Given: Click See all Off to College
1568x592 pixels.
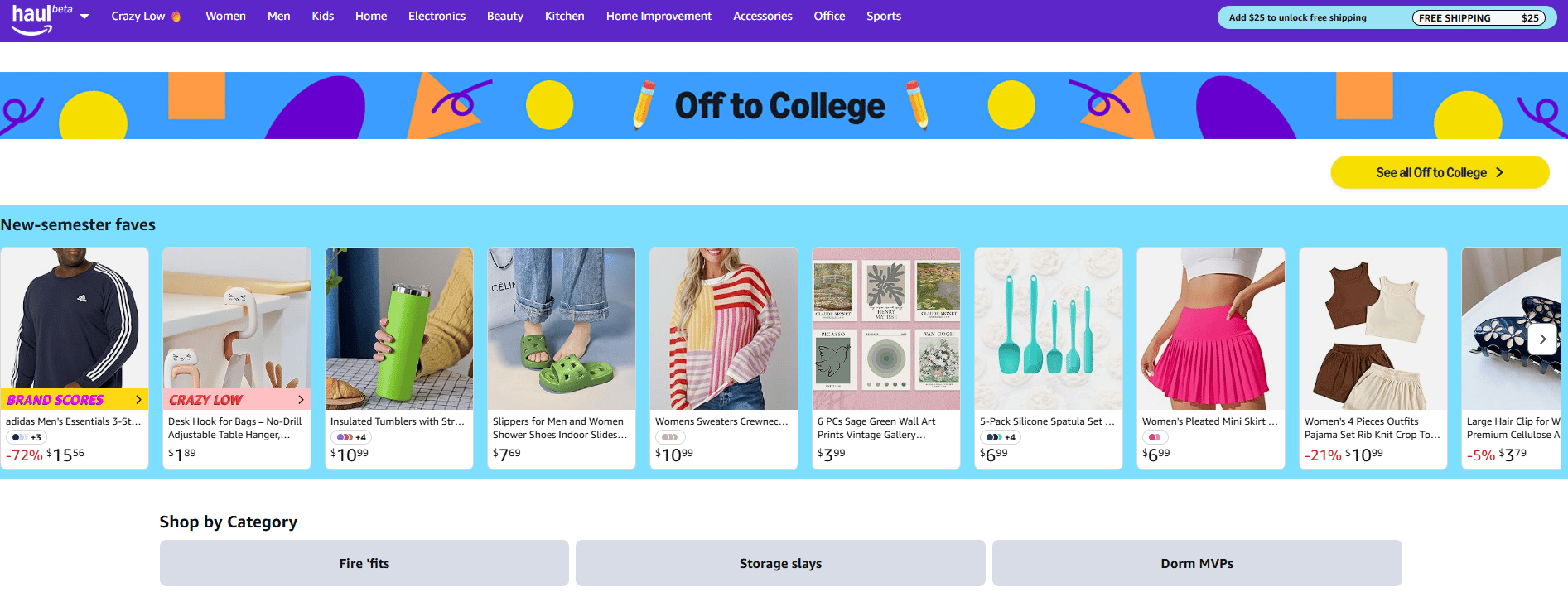Looking at the screenshot, I should click(1439, 172).
